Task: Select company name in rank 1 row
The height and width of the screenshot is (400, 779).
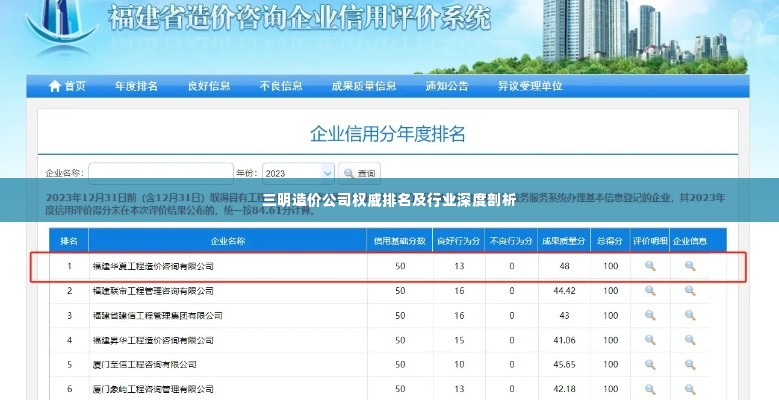Action: [153, 266]
